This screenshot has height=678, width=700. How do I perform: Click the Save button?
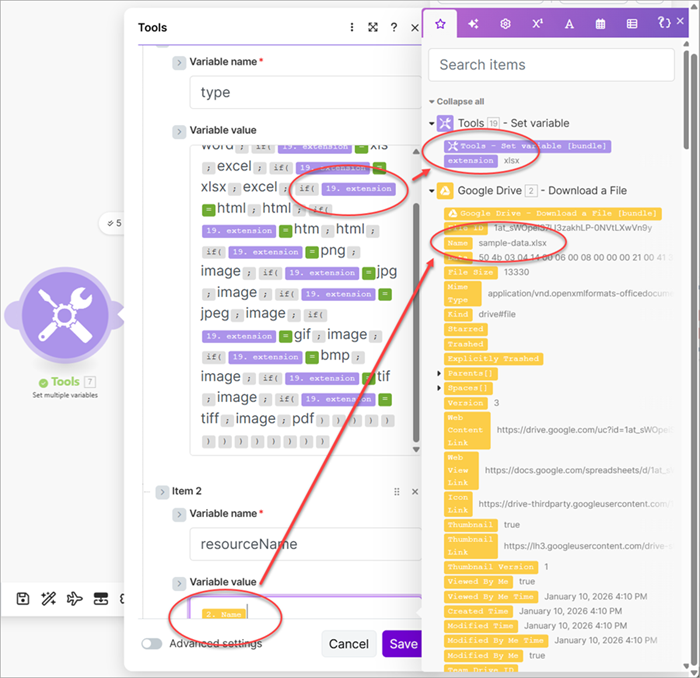tap(402, 644)
